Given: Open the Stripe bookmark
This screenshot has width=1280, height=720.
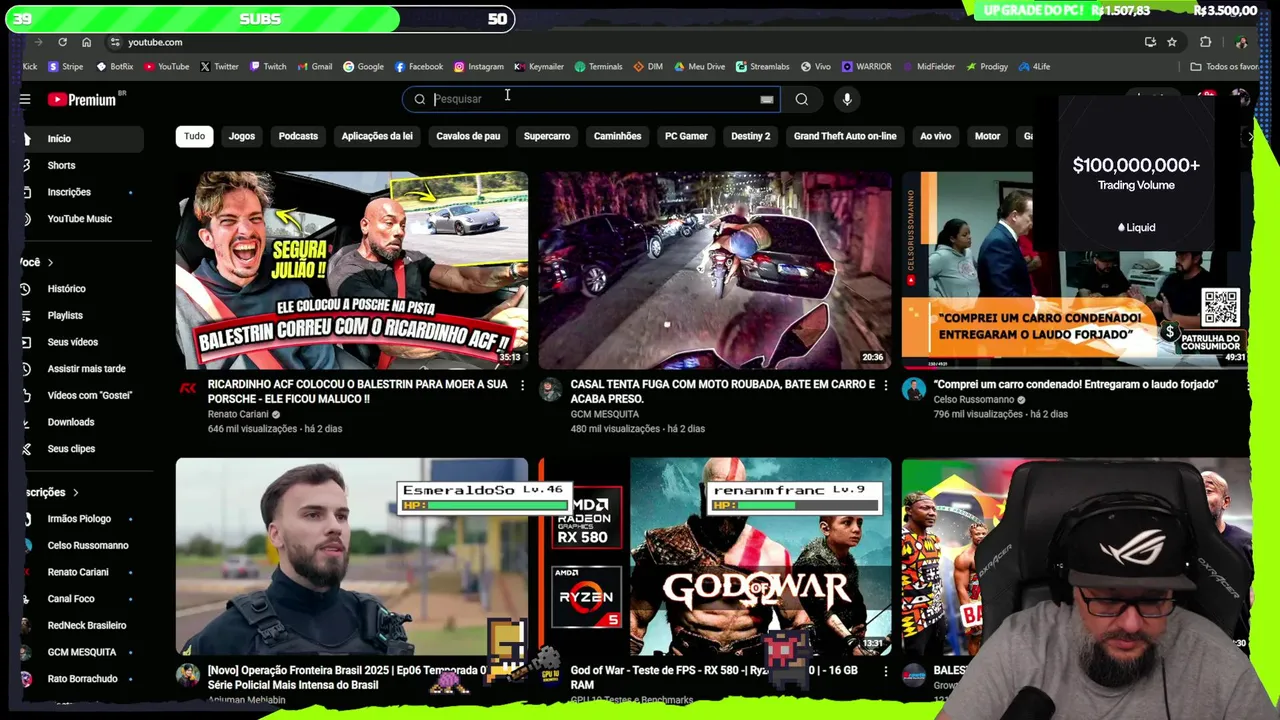Looking at the screenshot, I should pos(66,67).
